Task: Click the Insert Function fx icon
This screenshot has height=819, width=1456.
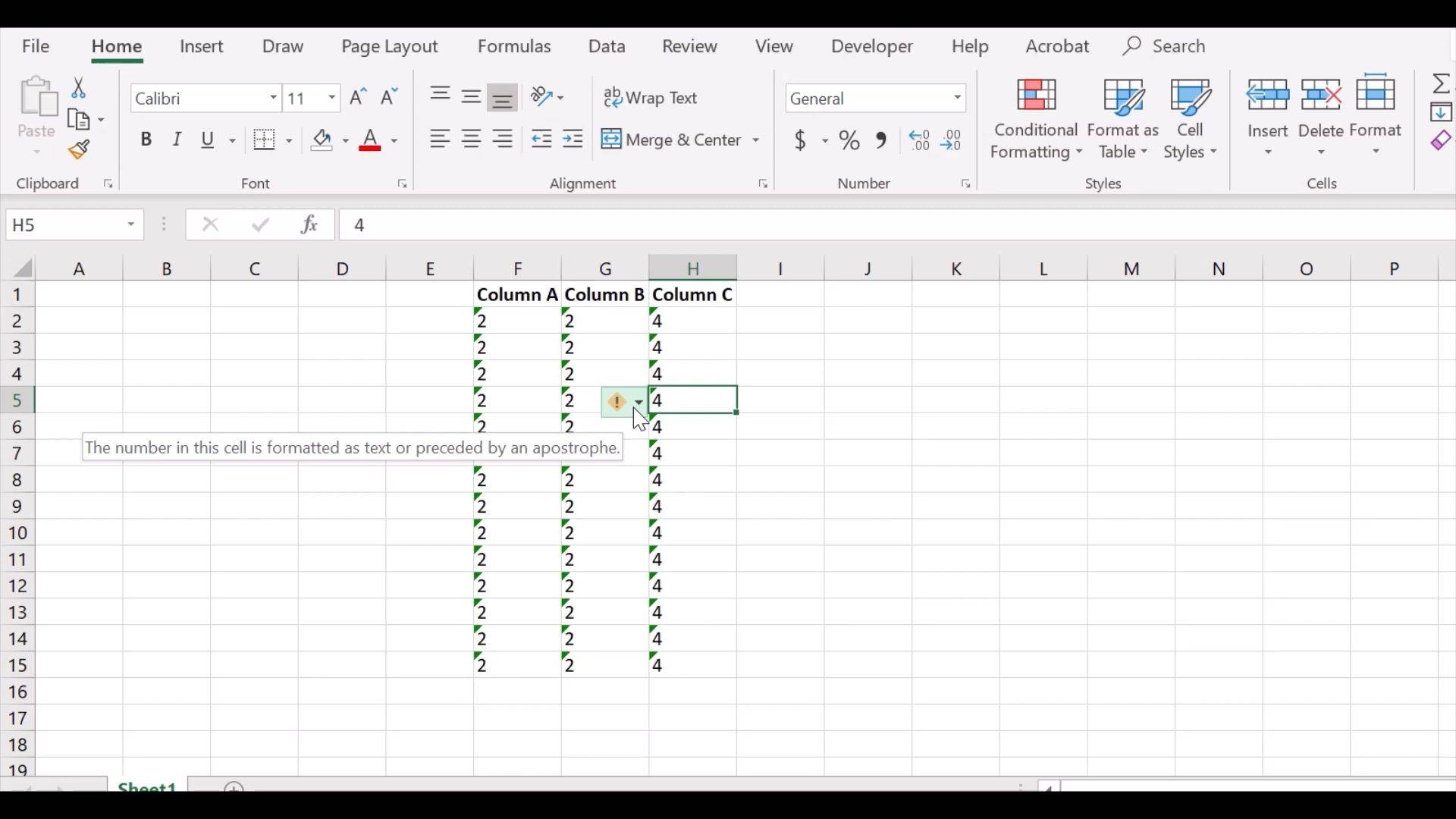Action: (x=309, y=224)
